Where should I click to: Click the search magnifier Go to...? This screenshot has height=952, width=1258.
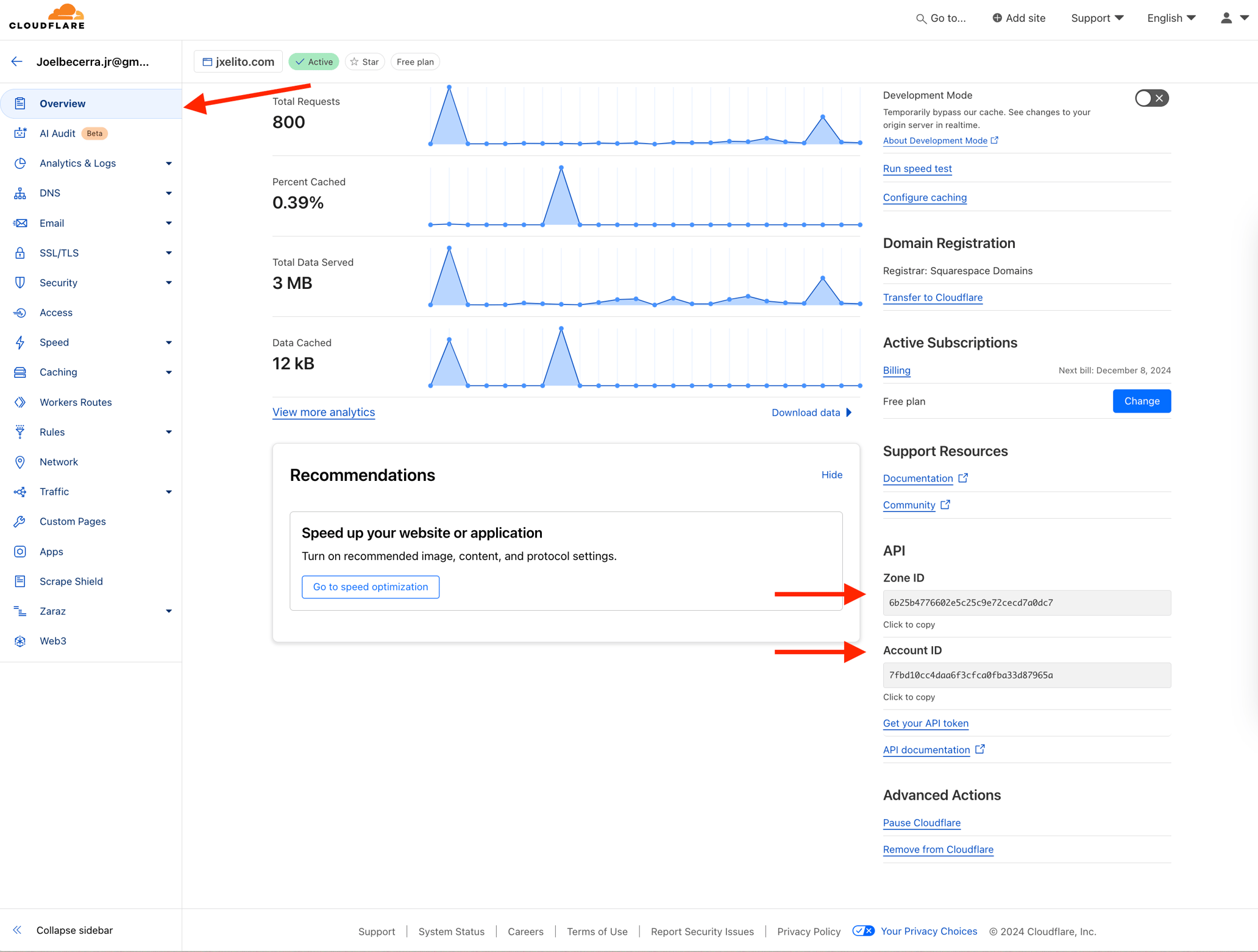tap(921, 19)
